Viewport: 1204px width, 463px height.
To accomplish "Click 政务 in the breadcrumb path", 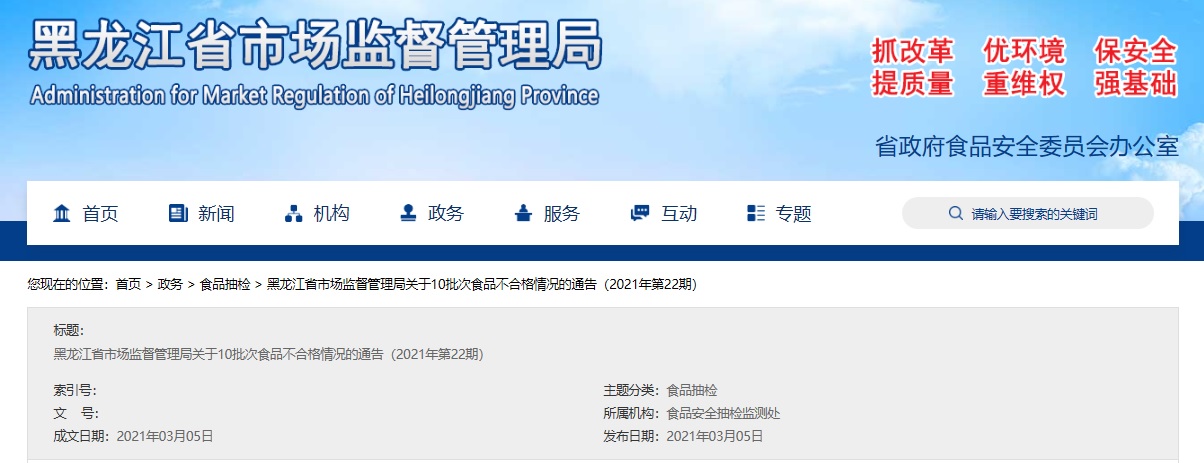I will click(170, 284).
